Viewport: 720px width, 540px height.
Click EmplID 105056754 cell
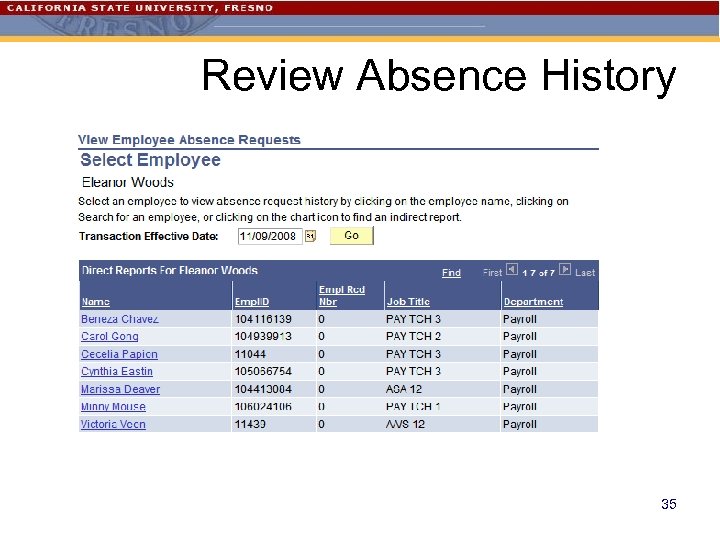(263, 371)
